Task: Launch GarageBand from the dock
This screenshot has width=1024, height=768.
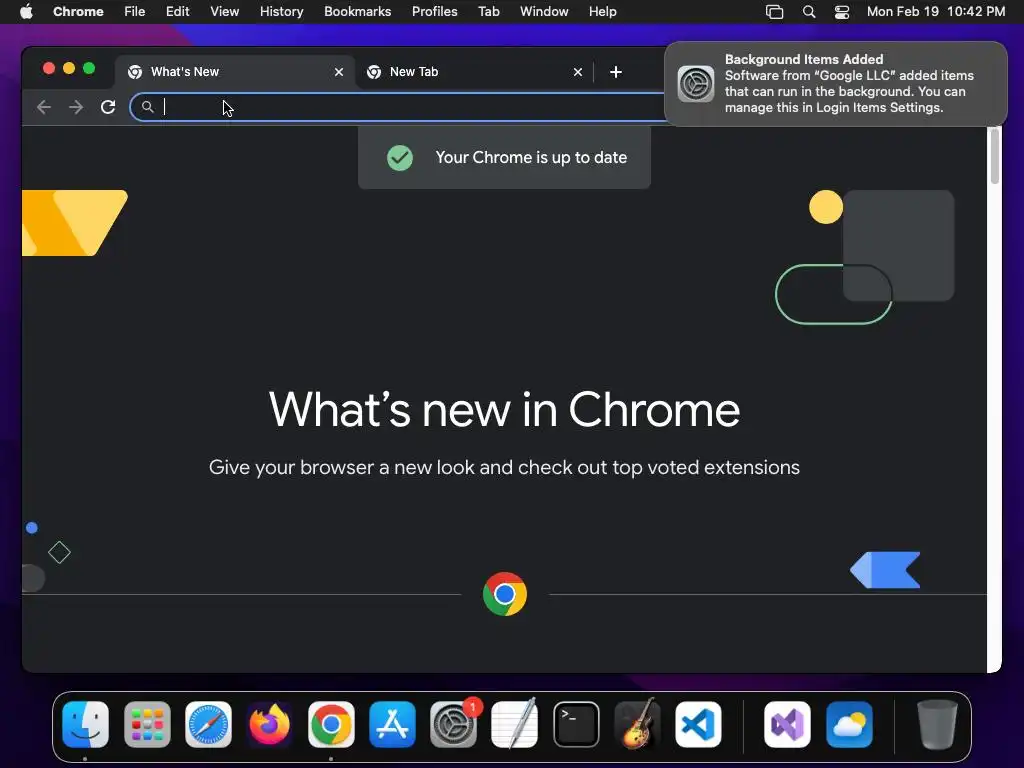Action: click(637, 724)
